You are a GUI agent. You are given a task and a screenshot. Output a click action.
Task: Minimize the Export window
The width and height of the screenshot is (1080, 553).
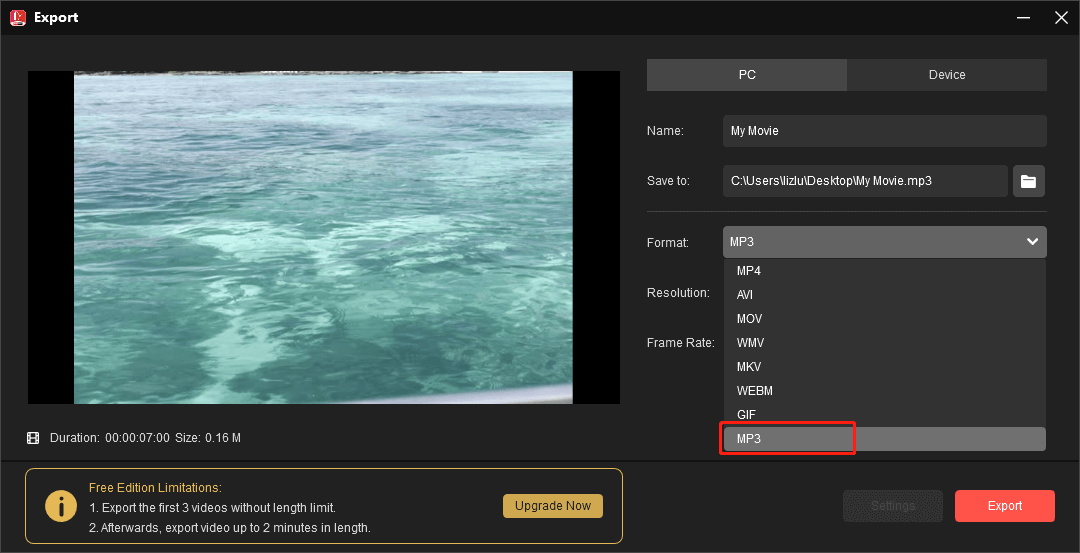click(x=1024, y=18)
